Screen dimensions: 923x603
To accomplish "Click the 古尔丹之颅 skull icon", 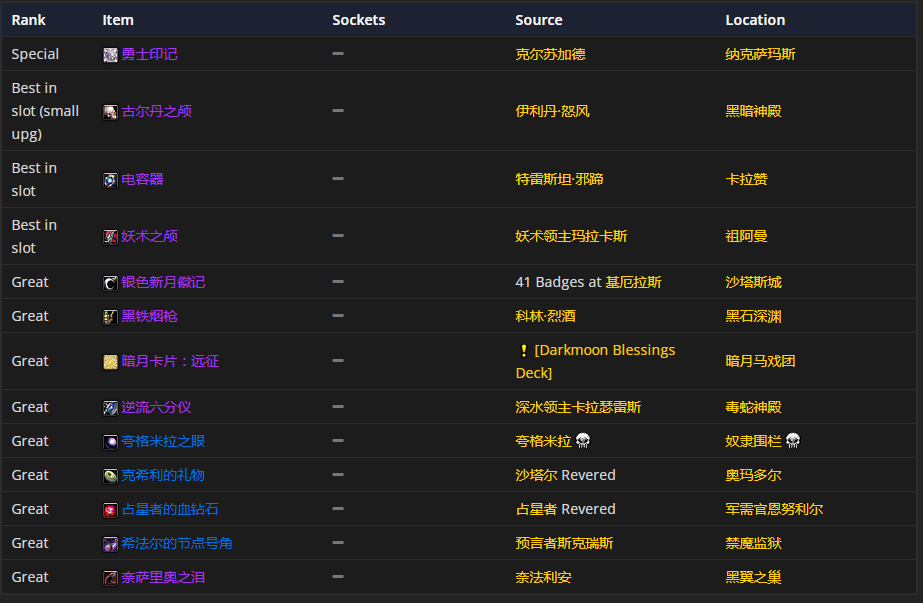I will click(110, 112).
